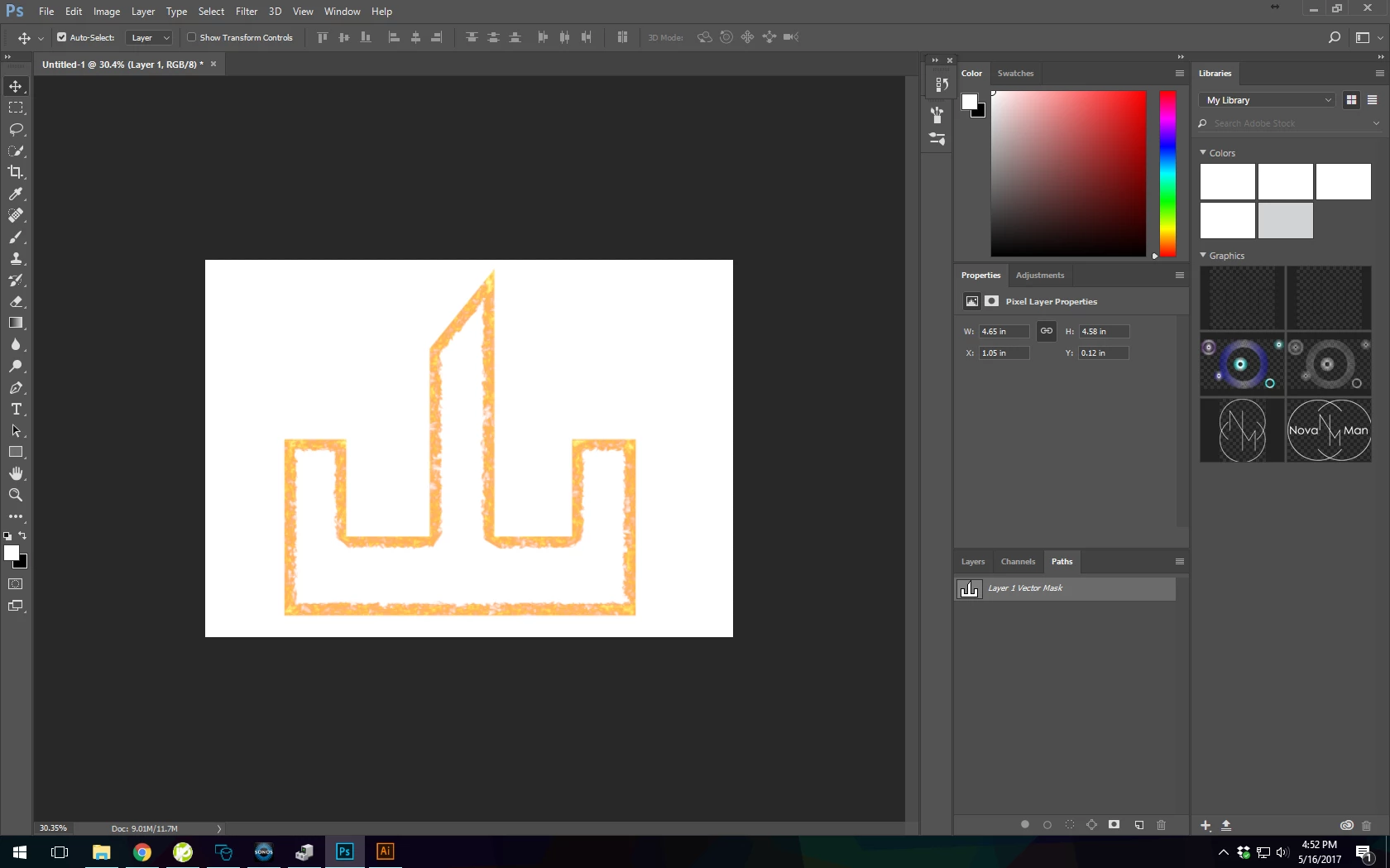Add content to library plus button

tap(1205, 825)
